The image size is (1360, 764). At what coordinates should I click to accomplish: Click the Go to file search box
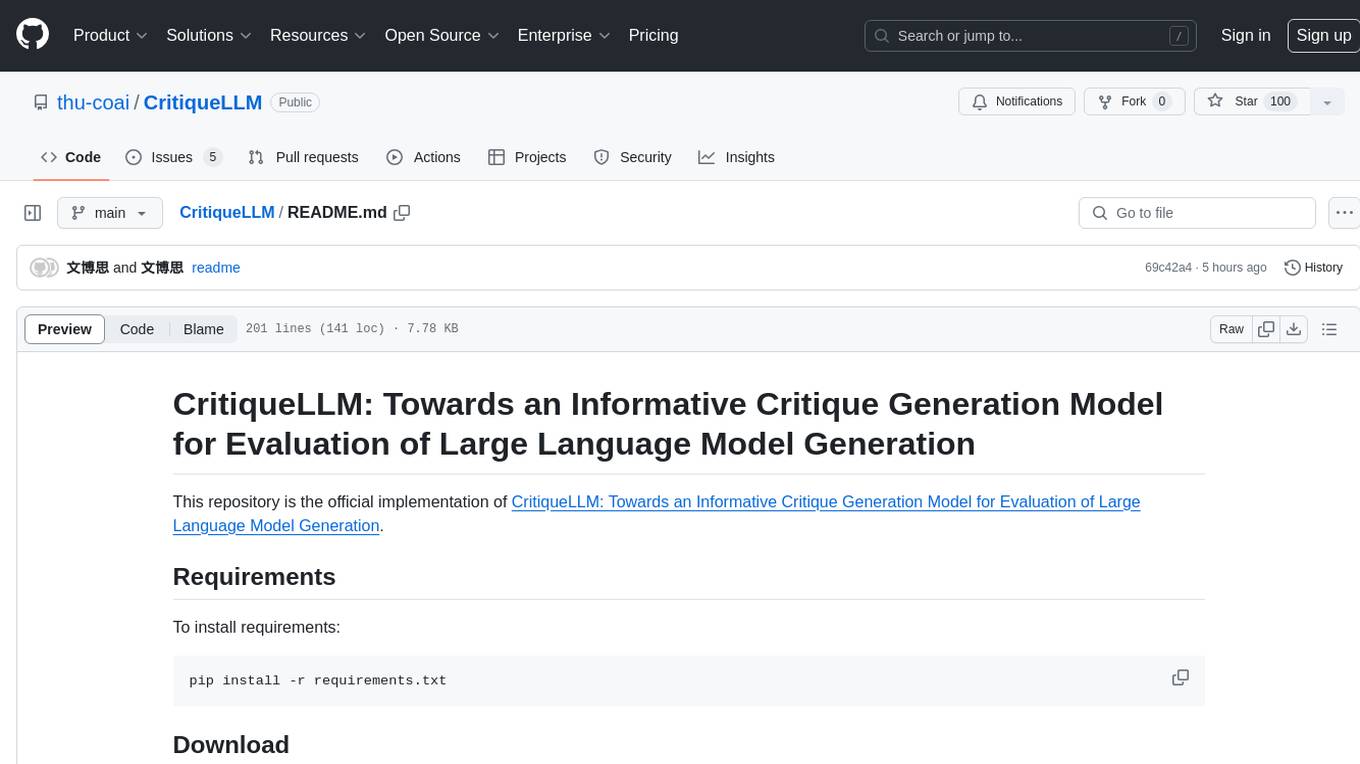[1197, 213]
